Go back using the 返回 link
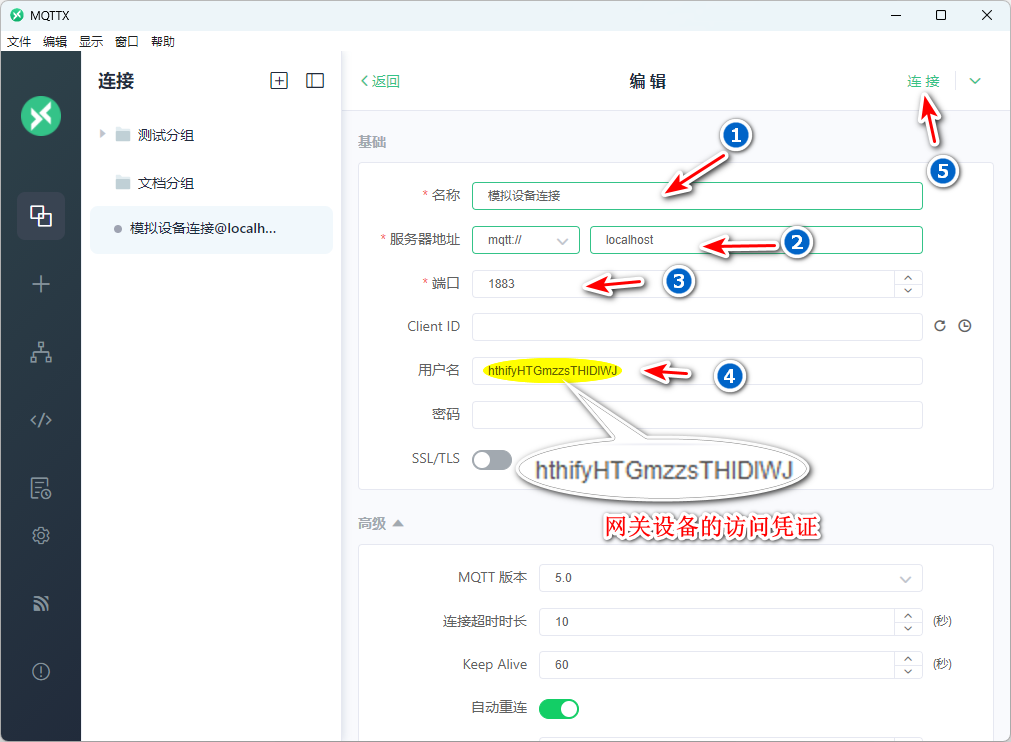The height and width of the screenshot is (742, 1011). [380, 82]
